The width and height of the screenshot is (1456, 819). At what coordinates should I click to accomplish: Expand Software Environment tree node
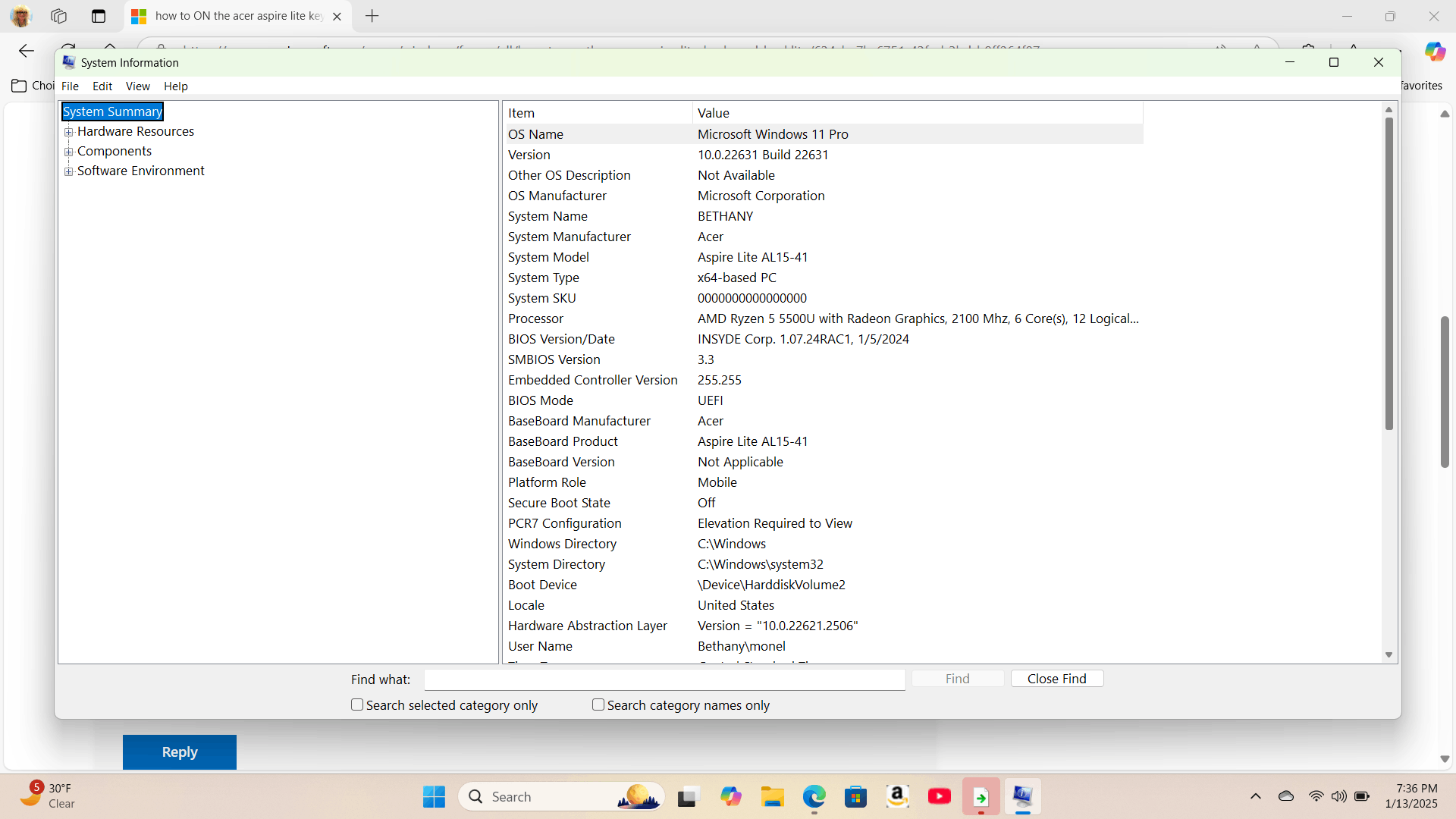(69, 171)
